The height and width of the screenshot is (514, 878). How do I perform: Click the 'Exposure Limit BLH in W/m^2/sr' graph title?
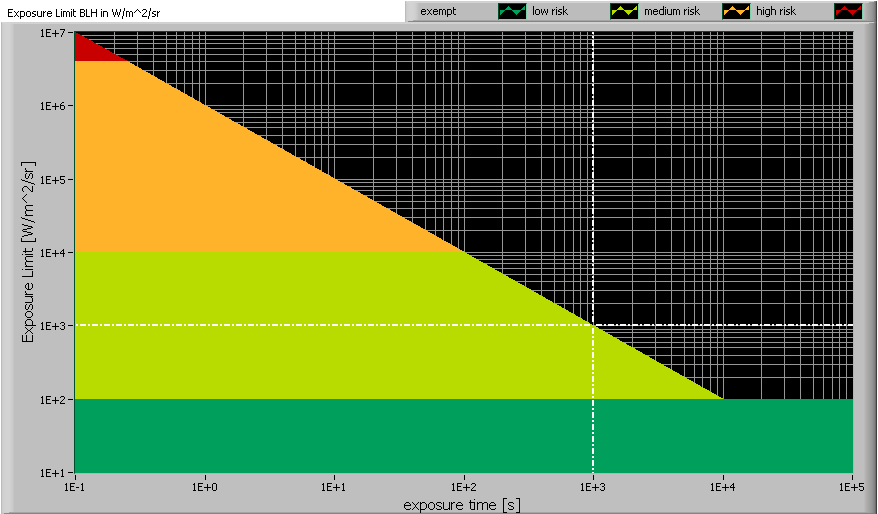click(x=82, y=12)
